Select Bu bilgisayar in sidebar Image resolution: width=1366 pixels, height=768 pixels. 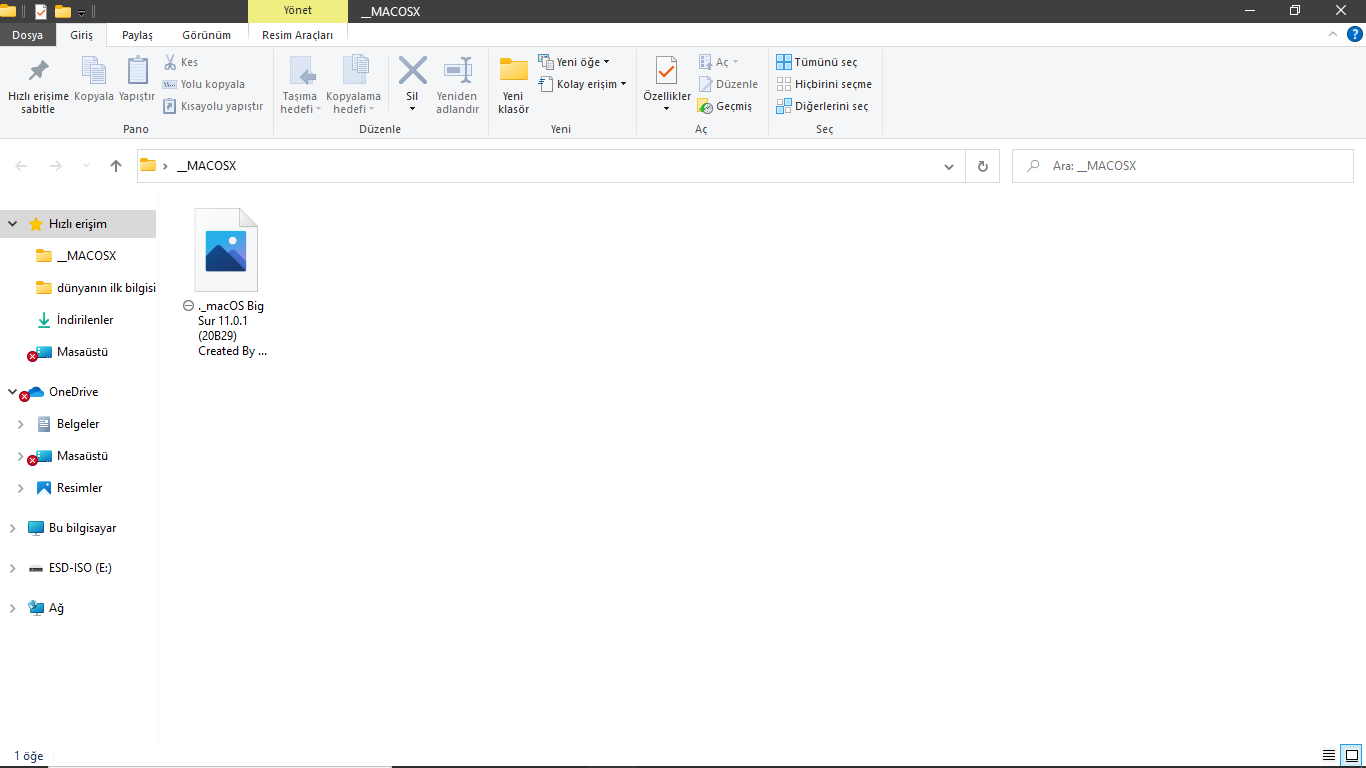pos(82,528)
